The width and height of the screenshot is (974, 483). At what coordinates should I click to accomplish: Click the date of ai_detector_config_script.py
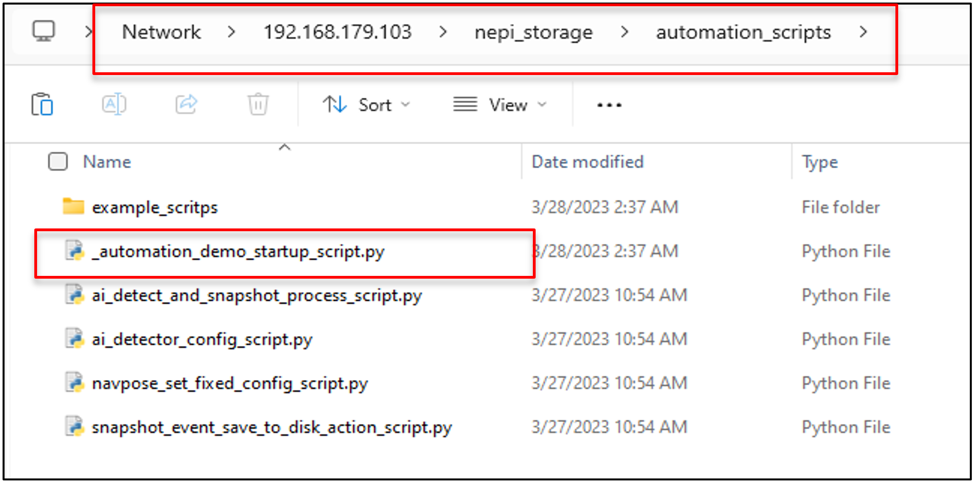click(x=609, y=340)
